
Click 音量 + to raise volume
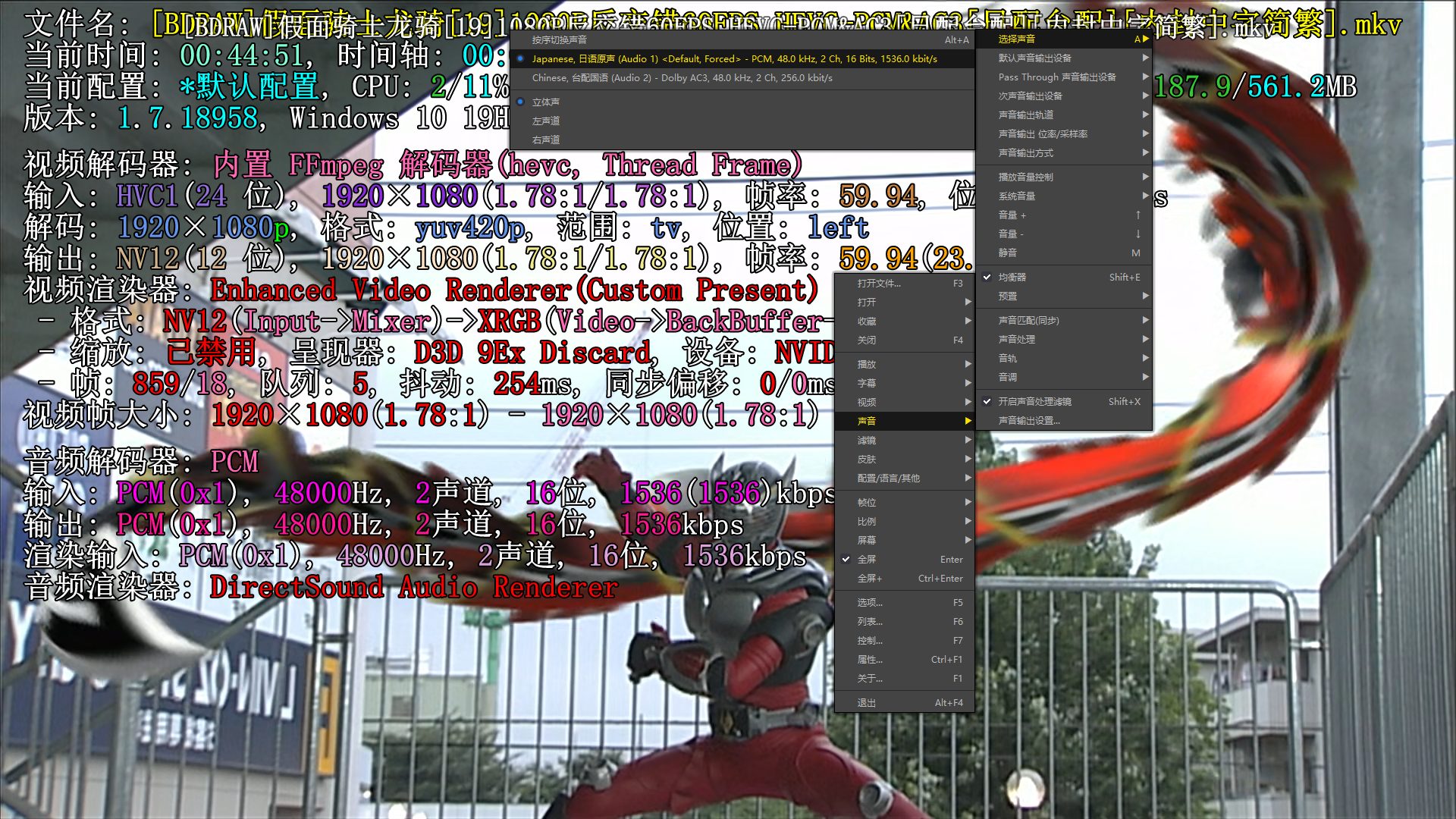coord(1064,215)
